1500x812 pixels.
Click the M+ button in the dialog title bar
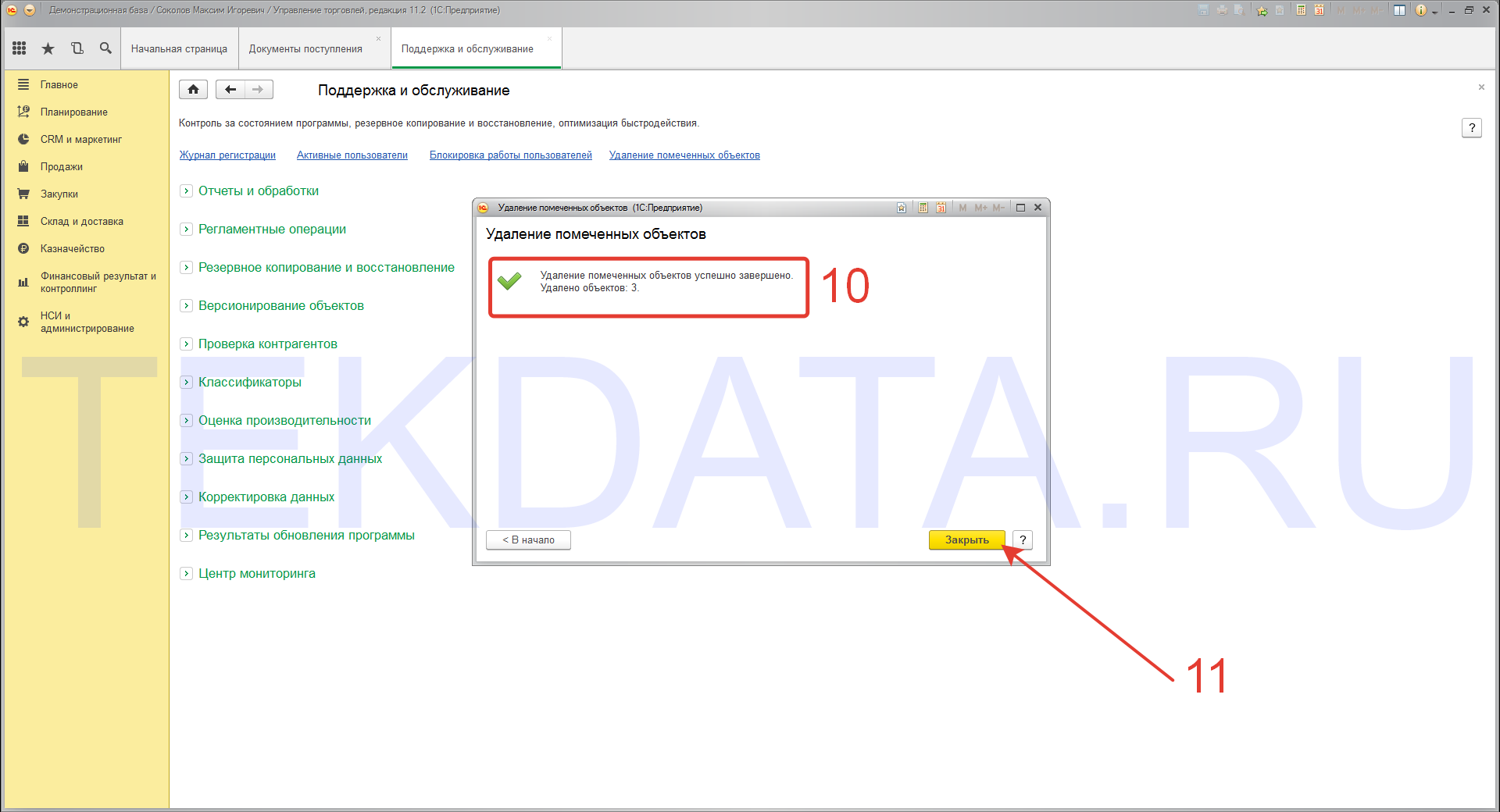pos(980,208)
